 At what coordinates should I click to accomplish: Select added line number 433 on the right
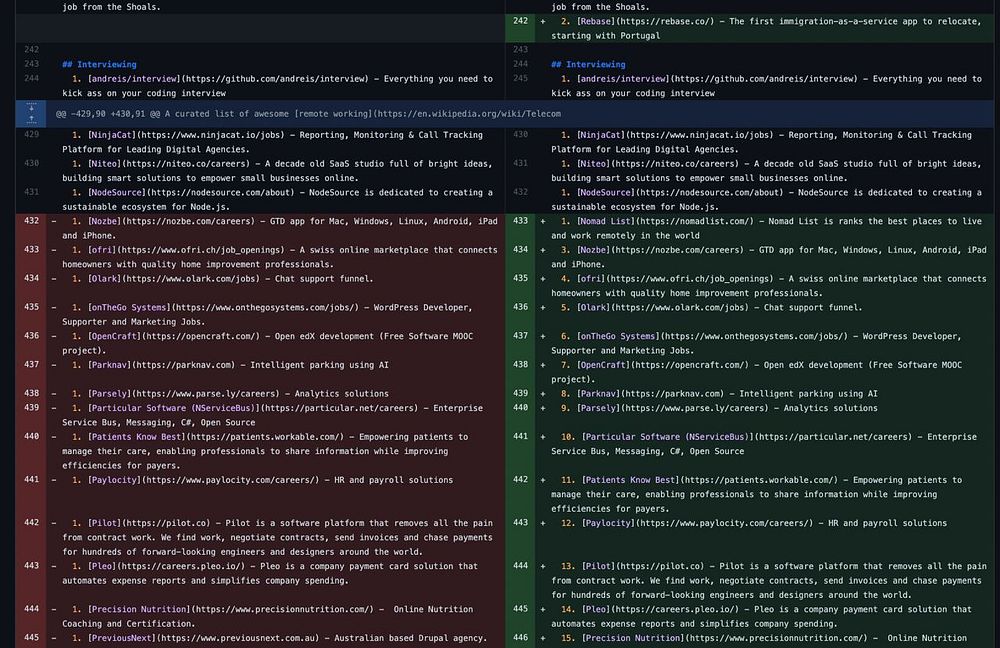pyautogui.click(x=520, y=221)
